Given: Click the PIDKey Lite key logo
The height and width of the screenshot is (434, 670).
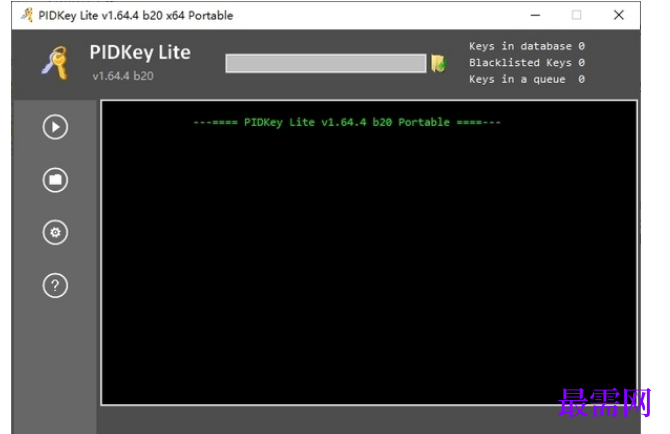Looking at the screenshot, I should tap(56, 63).
